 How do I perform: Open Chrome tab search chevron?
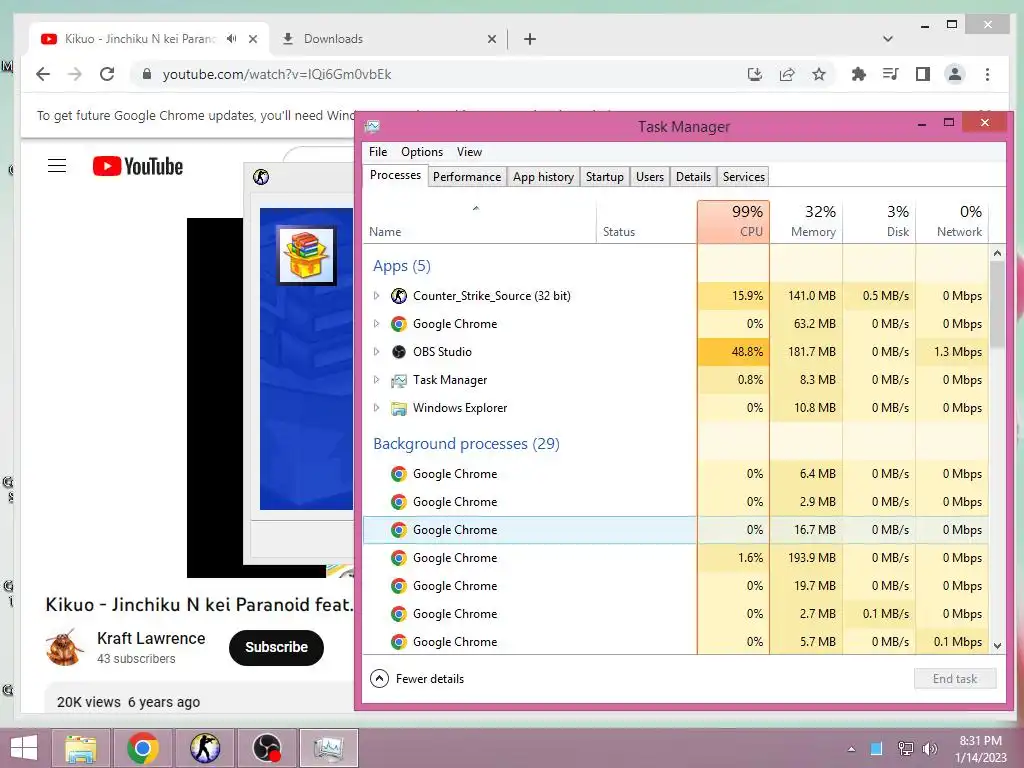tap(888, 39)
